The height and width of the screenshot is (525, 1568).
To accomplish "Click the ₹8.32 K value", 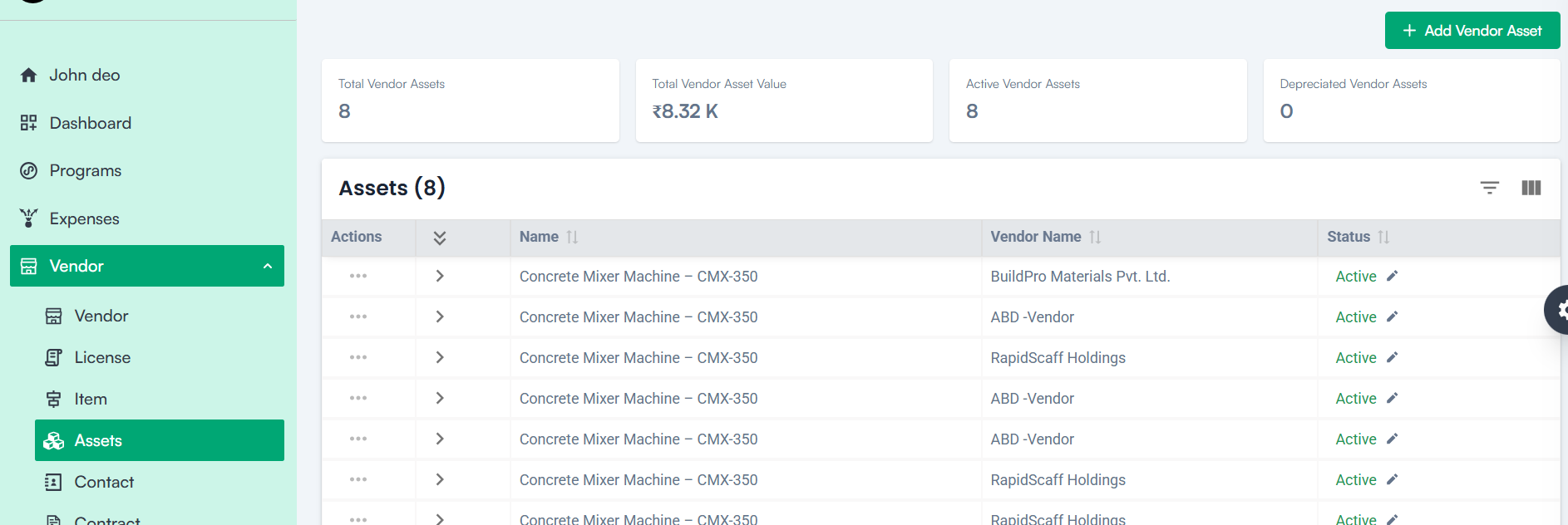I will click(685, 111).
